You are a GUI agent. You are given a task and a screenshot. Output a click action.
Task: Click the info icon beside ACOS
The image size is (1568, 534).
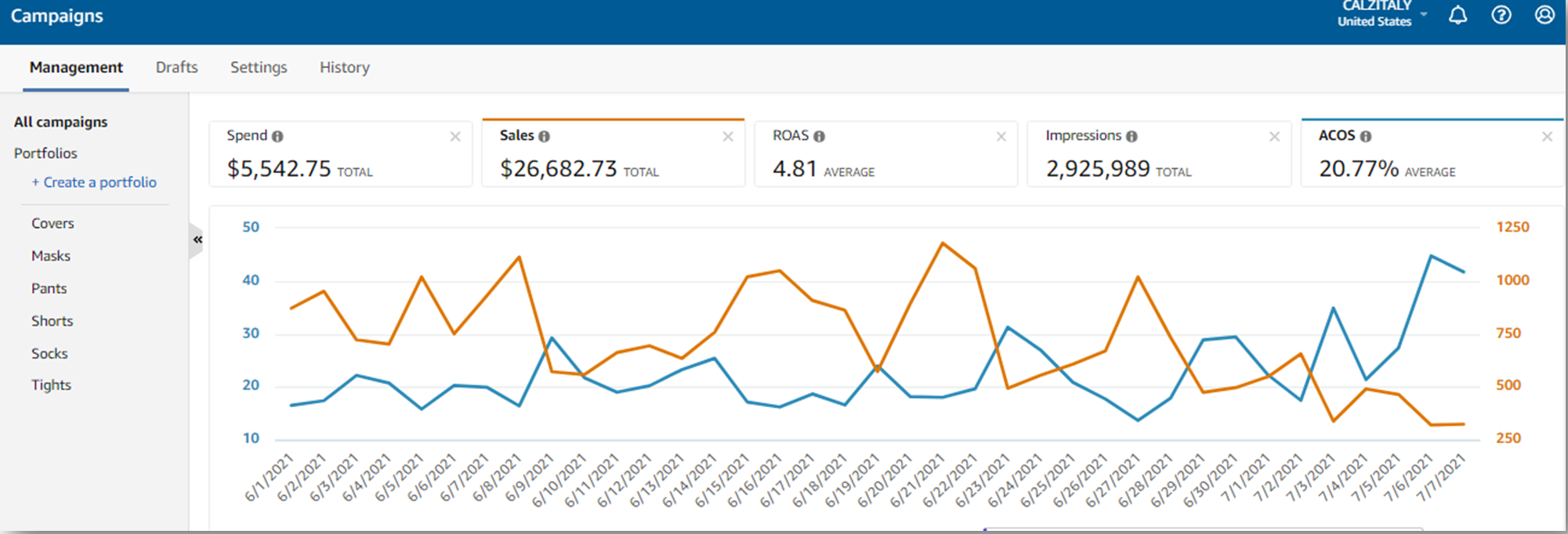1366,136
